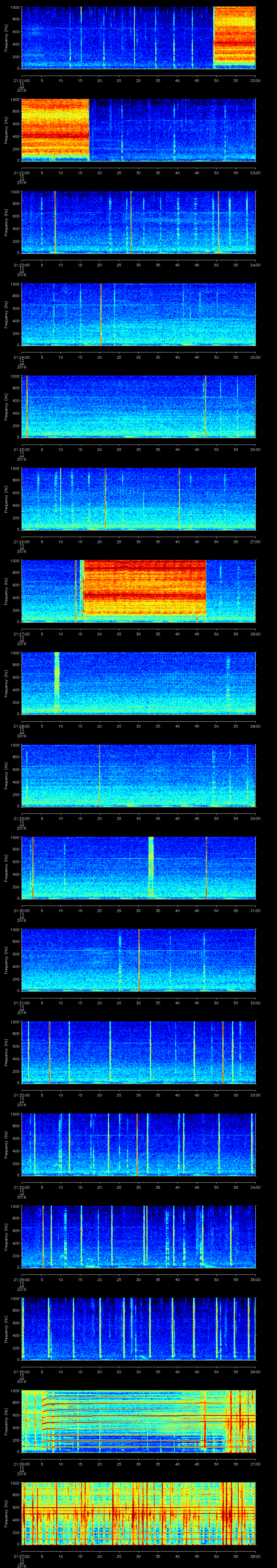Select the spectrogram panel starting at 21:35:00
The width and height of the screenshot is (277, 1568).
pyautogui.click(x=138, y=1329)
